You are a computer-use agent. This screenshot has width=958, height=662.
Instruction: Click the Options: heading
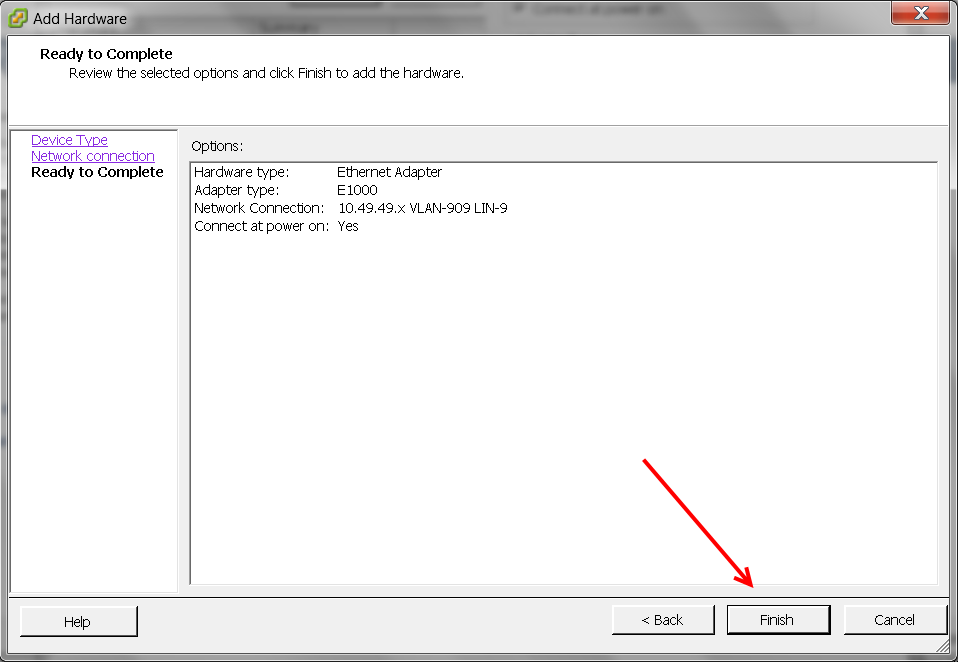pyautogui.click(x=217, y=147)
